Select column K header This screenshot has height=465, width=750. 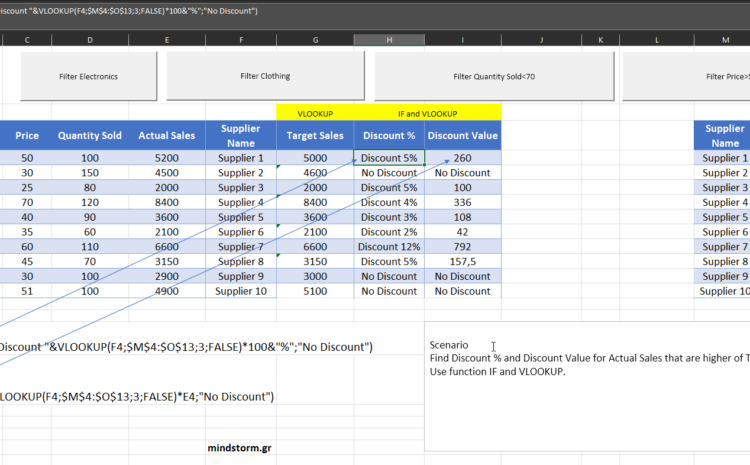coord(600,40)
